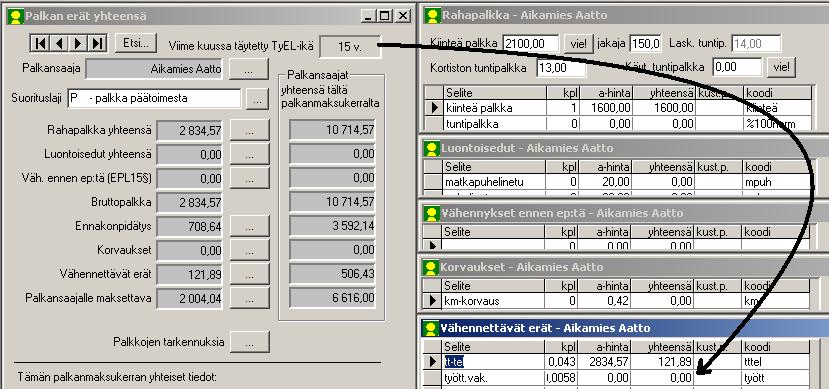Click Lask. tuntip. field 14,00

pyautogui.click(x=757, y=43)
